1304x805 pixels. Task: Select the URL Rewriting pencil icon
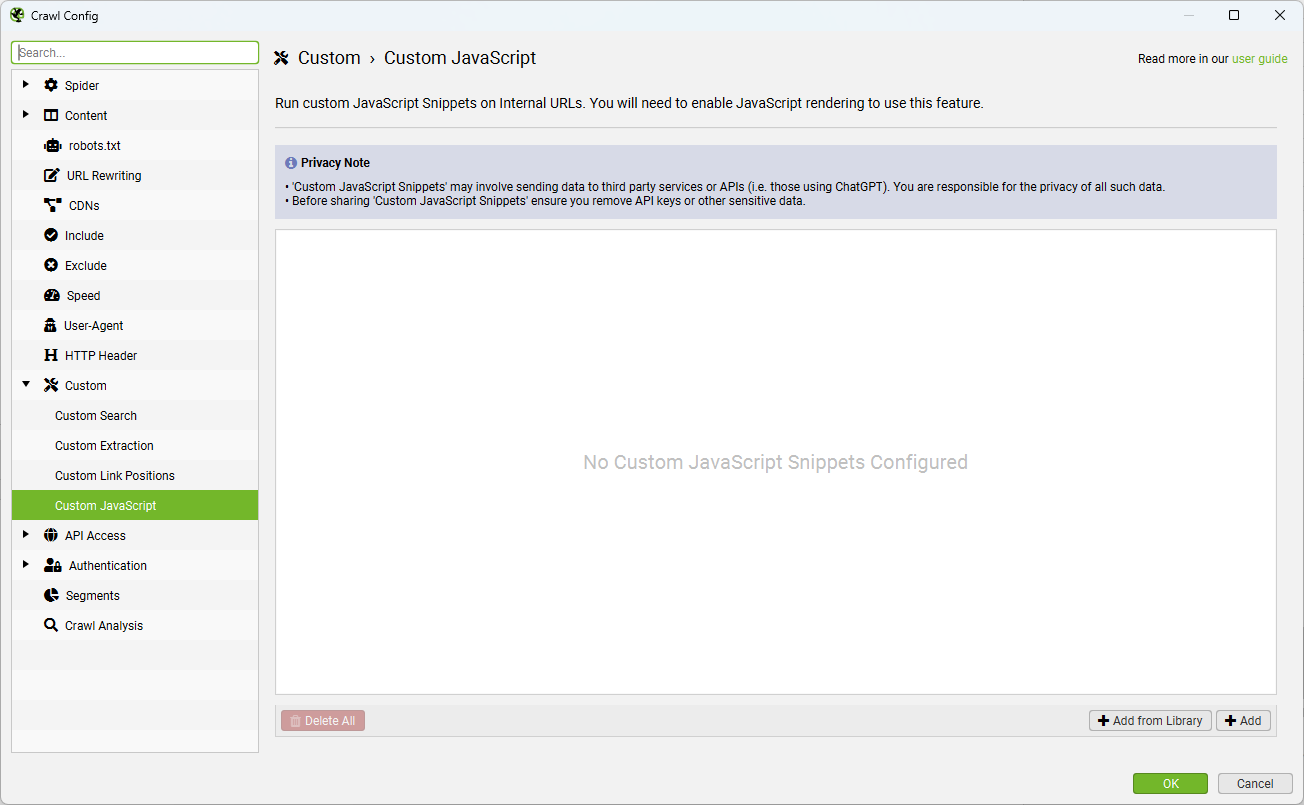(x=48, y=175)
